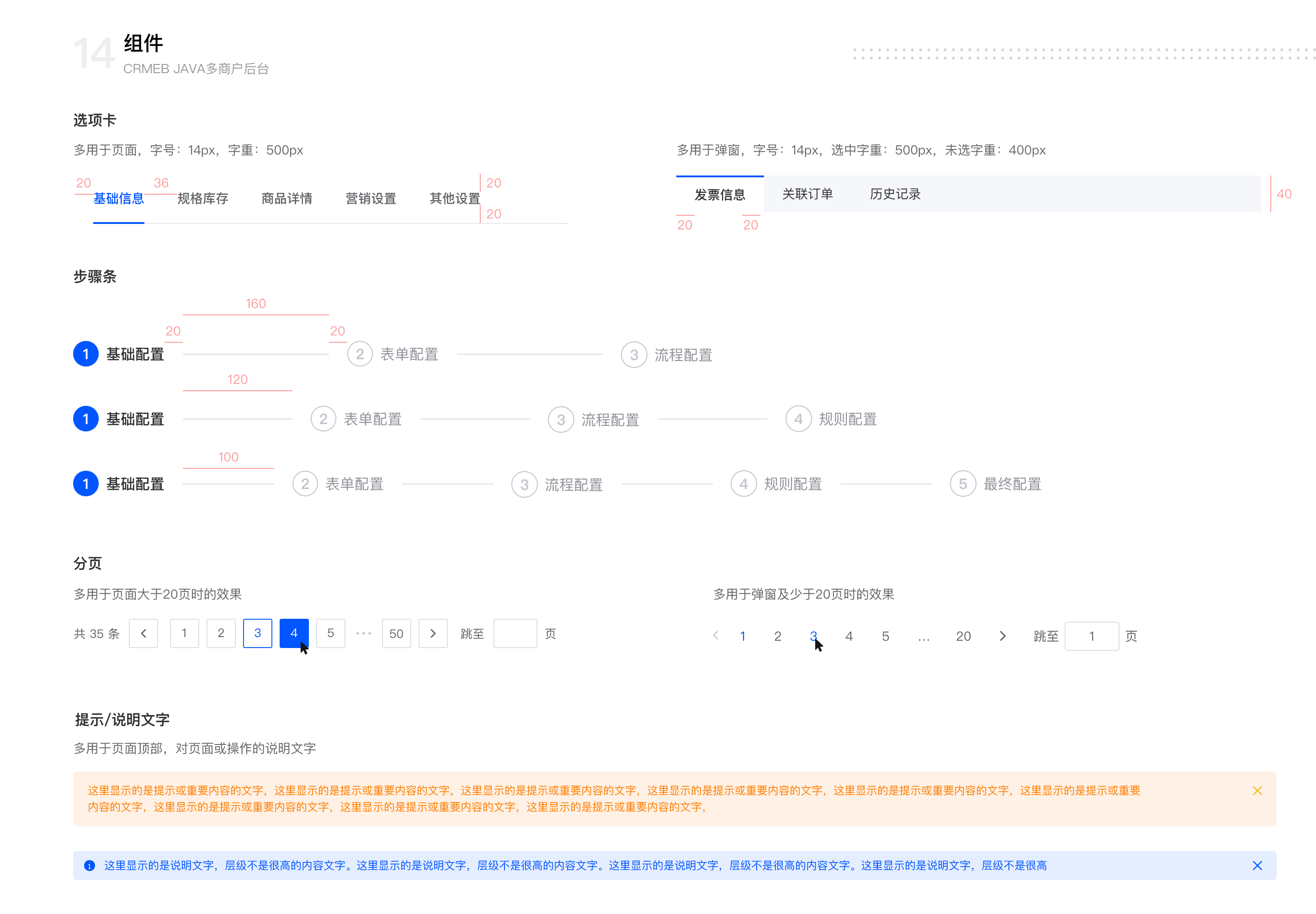The image size is (1316, 914).
Task: Click the 跳至 page number input field
Action: click(x=515, y=633)
